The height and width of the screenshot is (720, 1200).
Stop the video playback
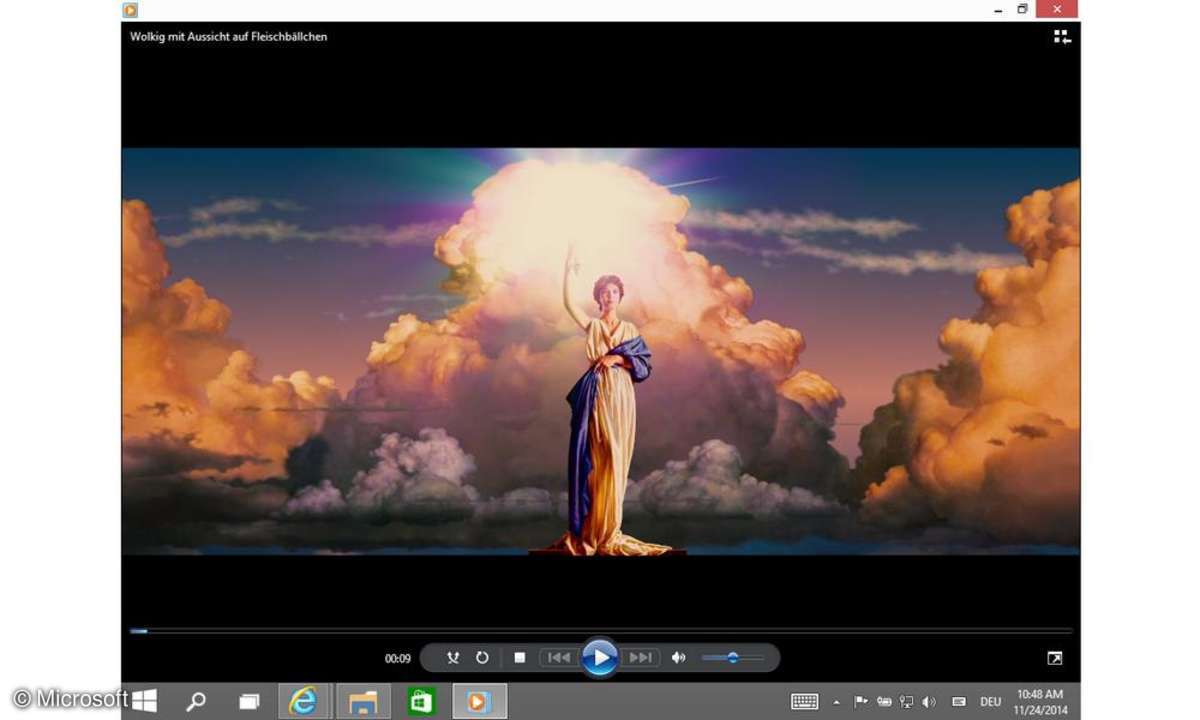pyautogui.click(x=520, y=657)
